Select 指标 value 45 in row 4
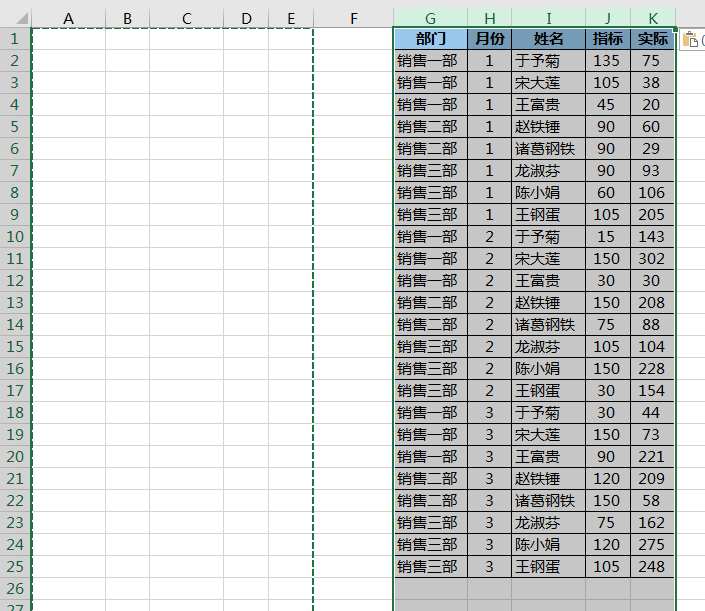The image size is (705, 611). point(608,105)
